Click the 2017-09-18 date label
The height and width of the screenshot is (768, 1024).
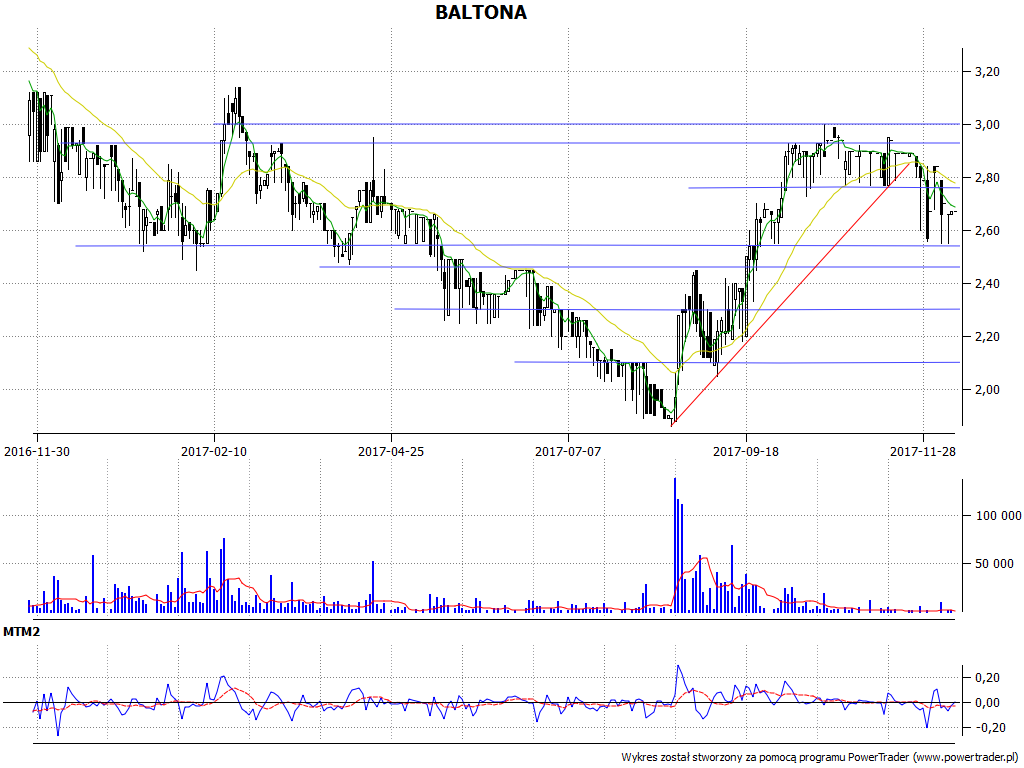[x=745, y=451]
